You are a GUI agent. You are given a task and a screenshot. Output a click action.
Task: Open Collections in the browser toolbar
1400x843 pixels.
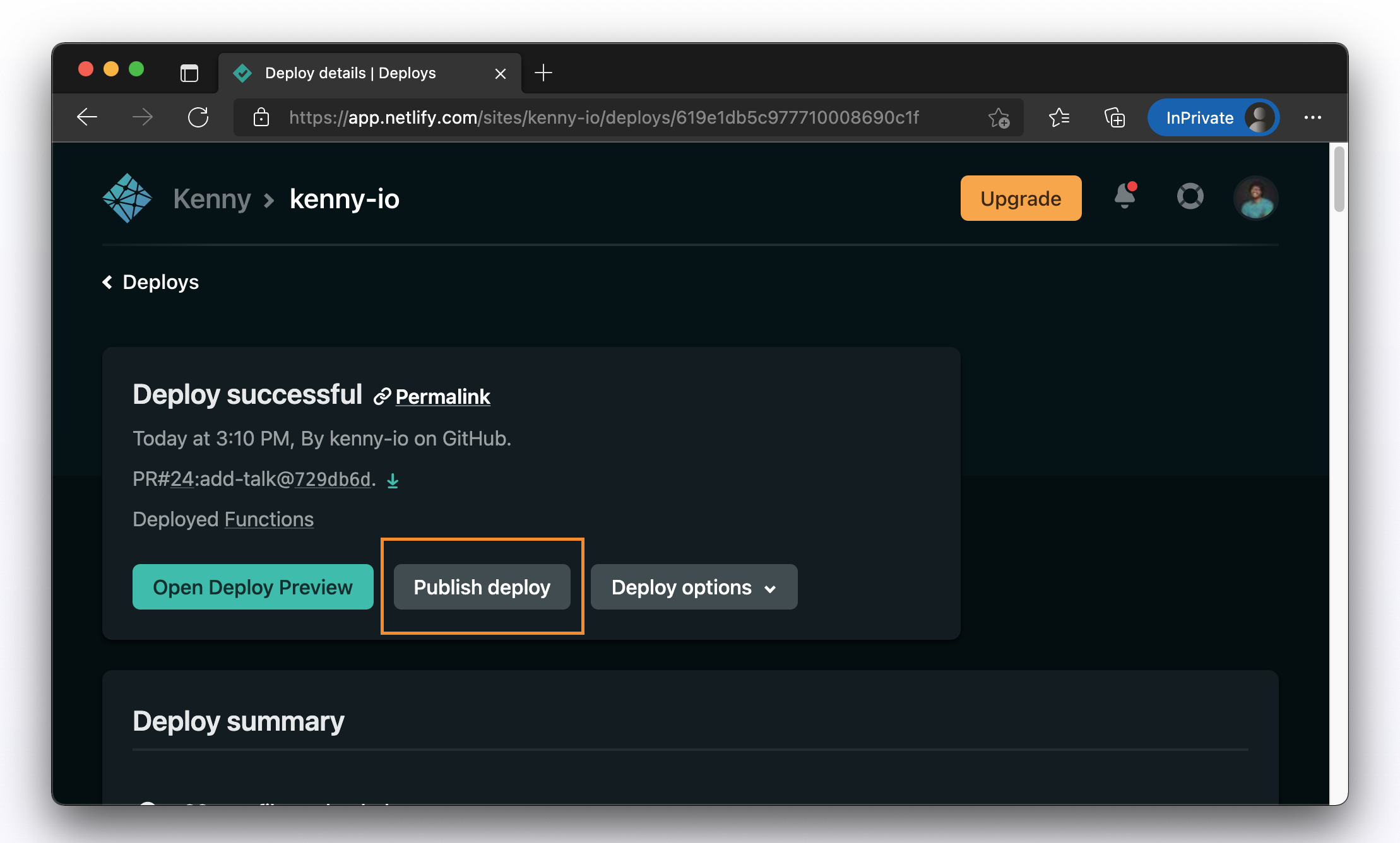[x=1115, y=117]
